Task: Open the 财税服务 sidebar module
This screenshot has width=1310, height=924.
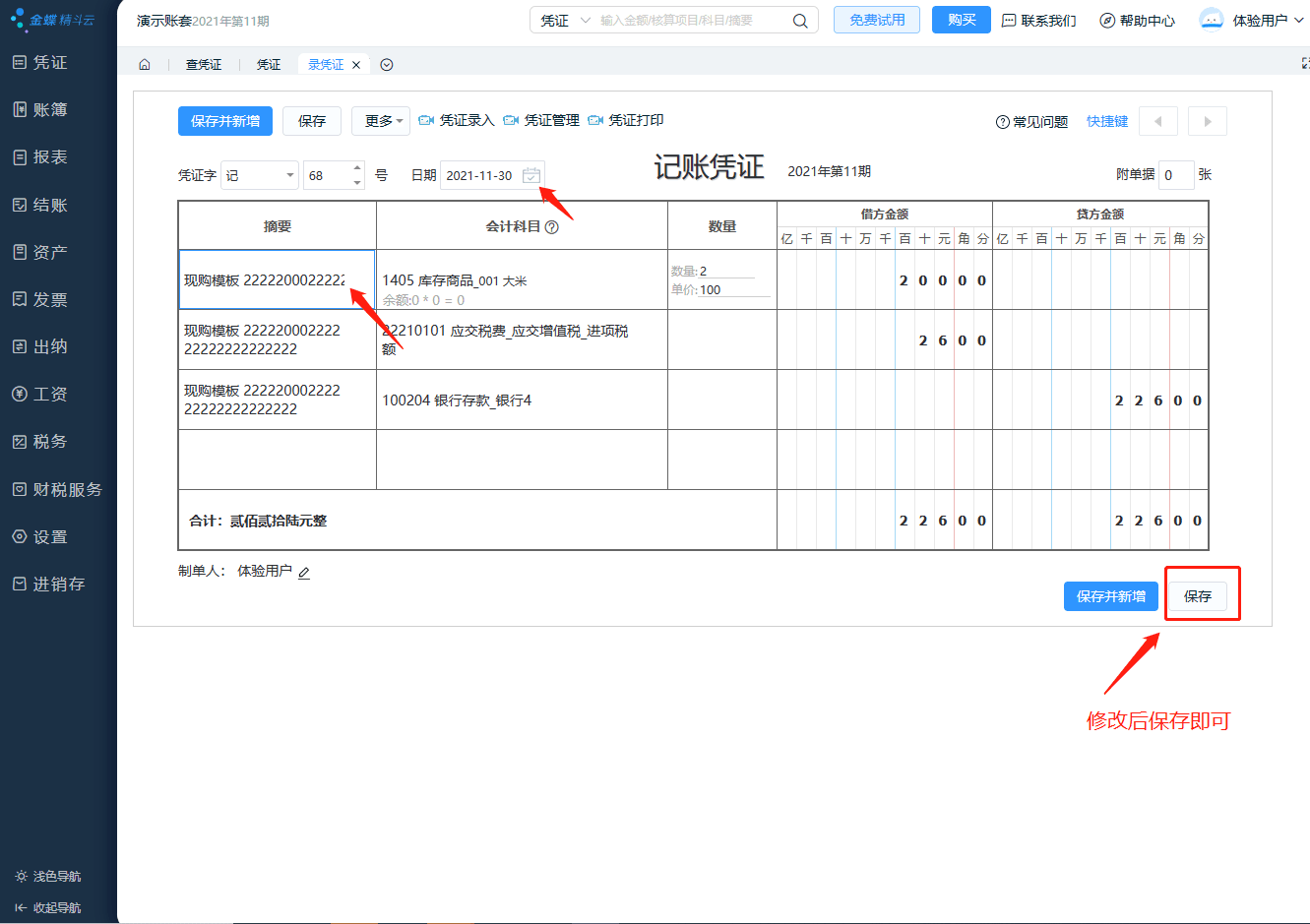Action: 57,489
